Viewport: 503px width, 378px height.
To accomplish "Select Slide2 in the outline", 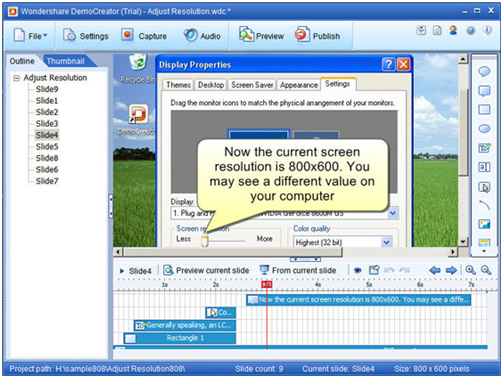I will pyautogui.click(x=47, y=112).
